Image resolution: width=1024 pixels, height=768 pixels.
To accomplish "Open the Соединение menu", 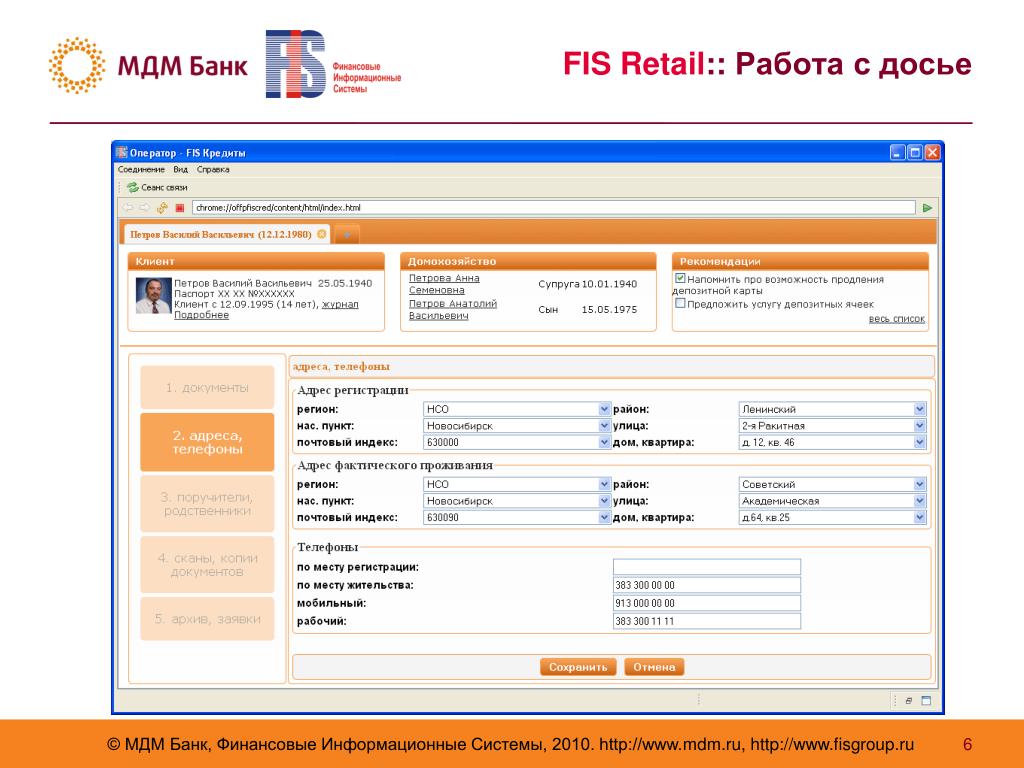I will point(141,169).
